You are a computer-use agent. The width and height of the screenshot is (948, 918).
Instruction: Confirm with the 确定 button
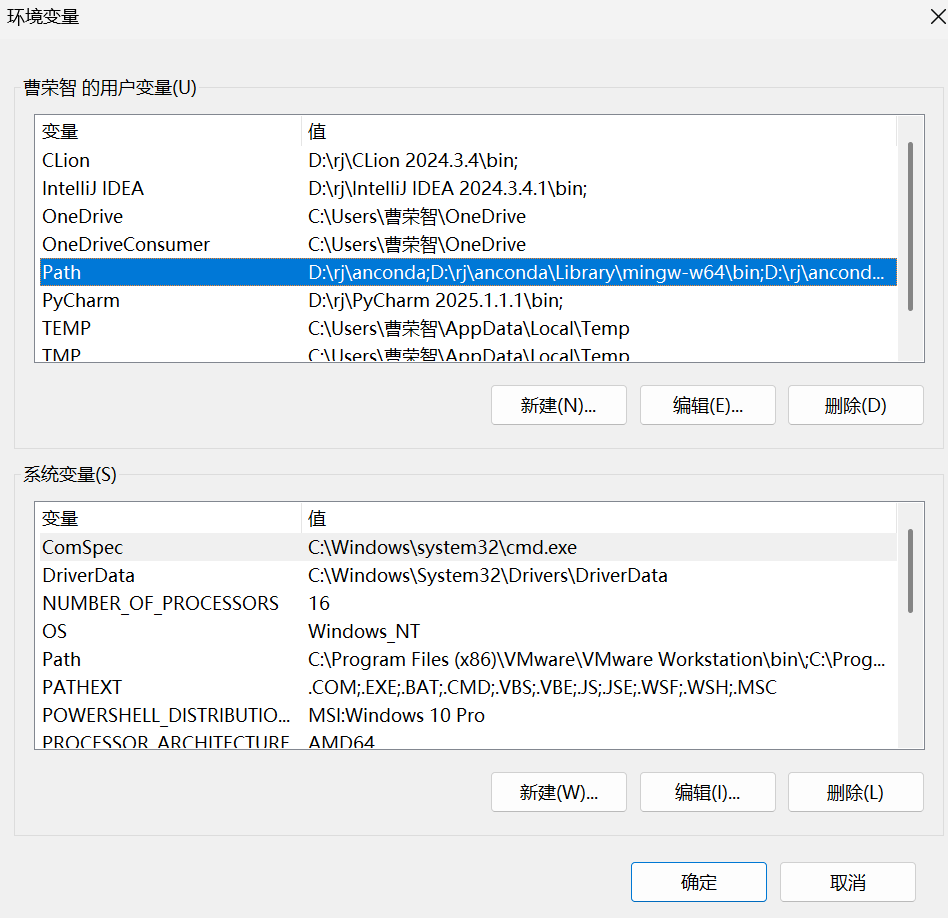699,882
